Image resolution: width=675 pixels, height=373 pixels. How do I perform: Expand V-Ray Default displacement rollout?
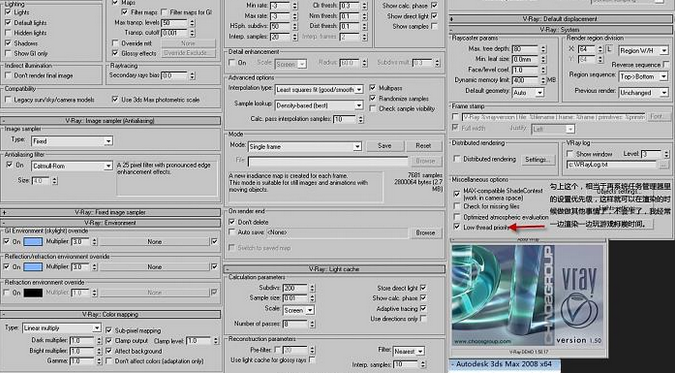(560, 19)
